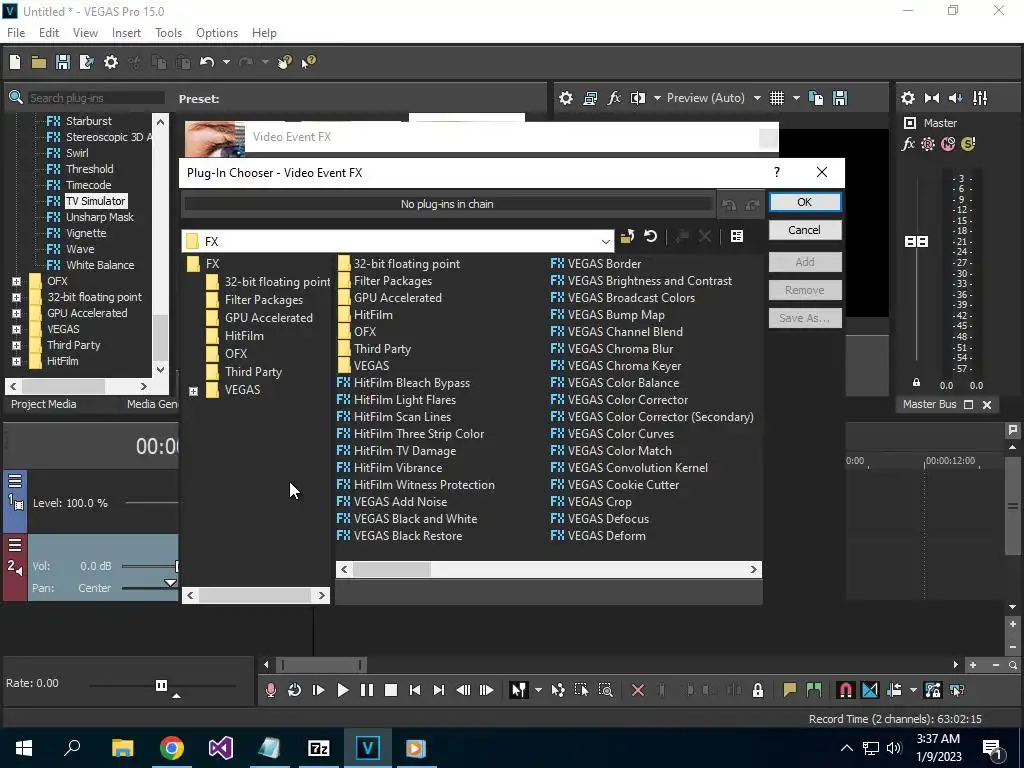The height and width of the screenshot is (768, 1024).
Task: Open the Video Preview properties gear icon
Action: 566,98
